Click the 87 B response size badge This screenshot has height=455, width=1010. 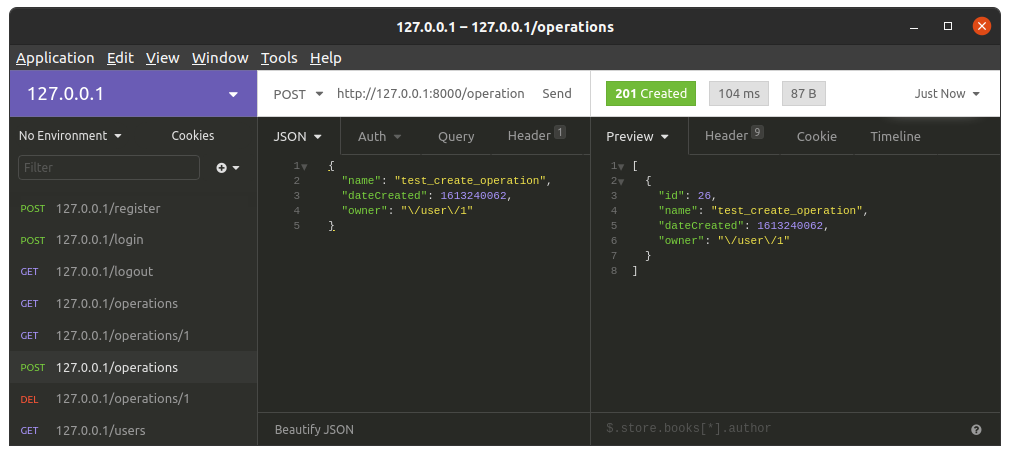pyautogui.click(x=803, y=94)
